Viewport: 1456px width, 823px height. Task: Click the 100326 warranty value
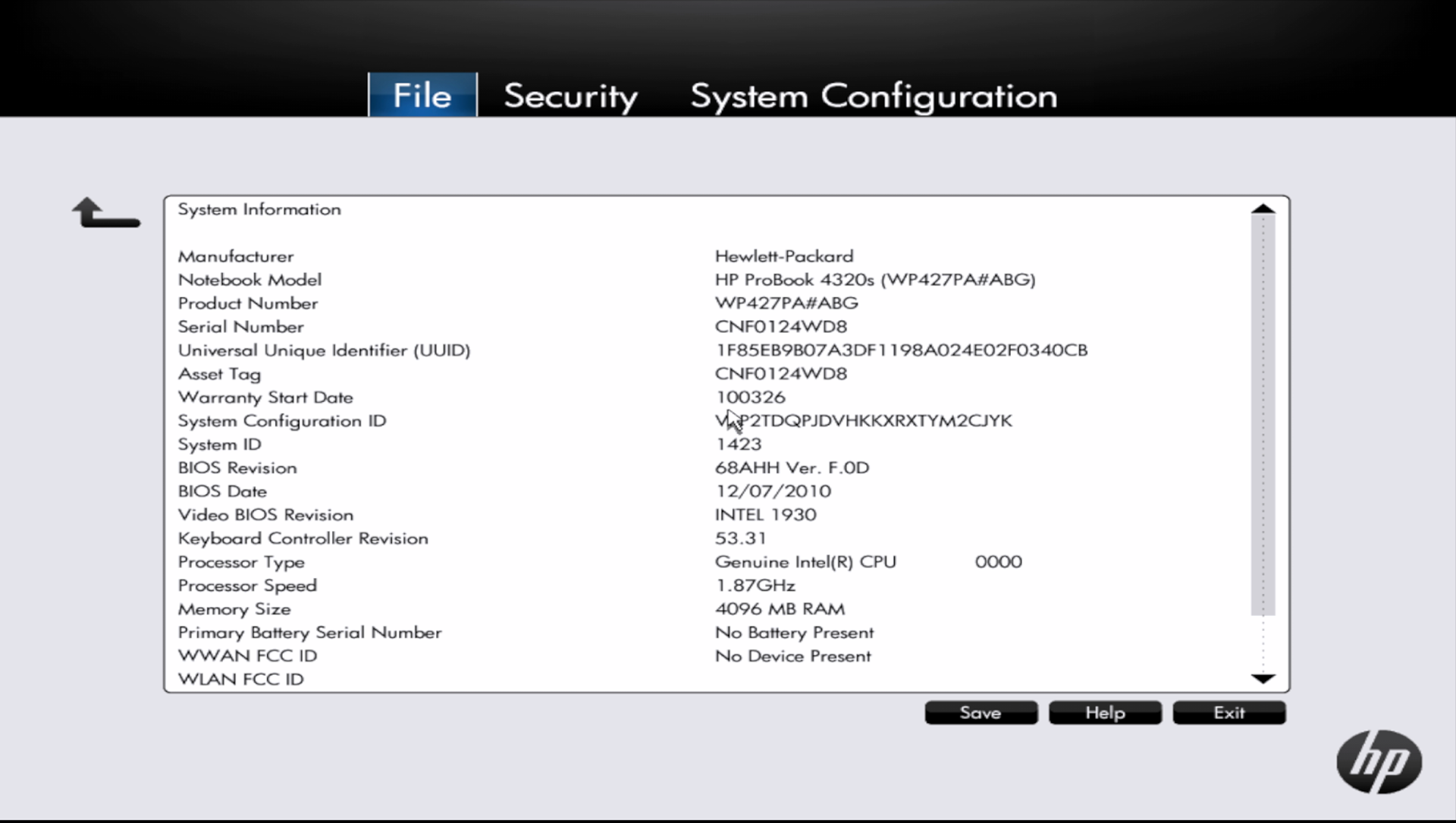750,397
